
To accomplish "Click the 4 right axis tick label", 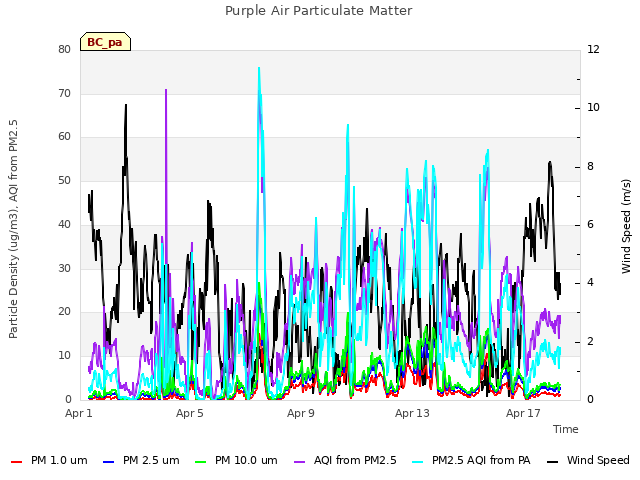I will pyautogui.click(x=591, y=282).
